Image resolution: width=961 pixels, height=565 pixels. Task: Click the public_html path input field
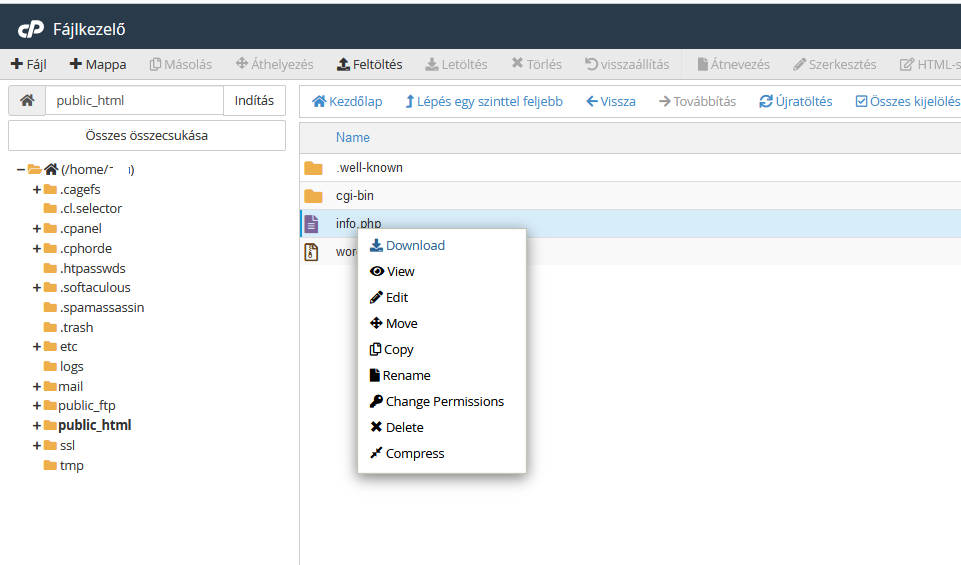click(x=134, y=100)
